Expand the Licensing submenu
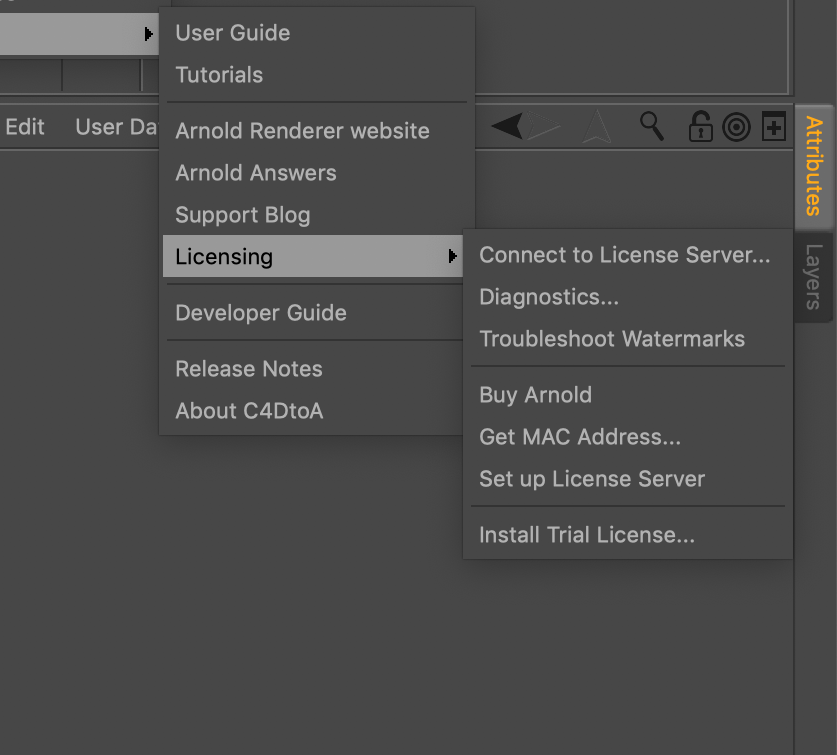The width and height of the screenshot is (837, 755). point(313,256)
